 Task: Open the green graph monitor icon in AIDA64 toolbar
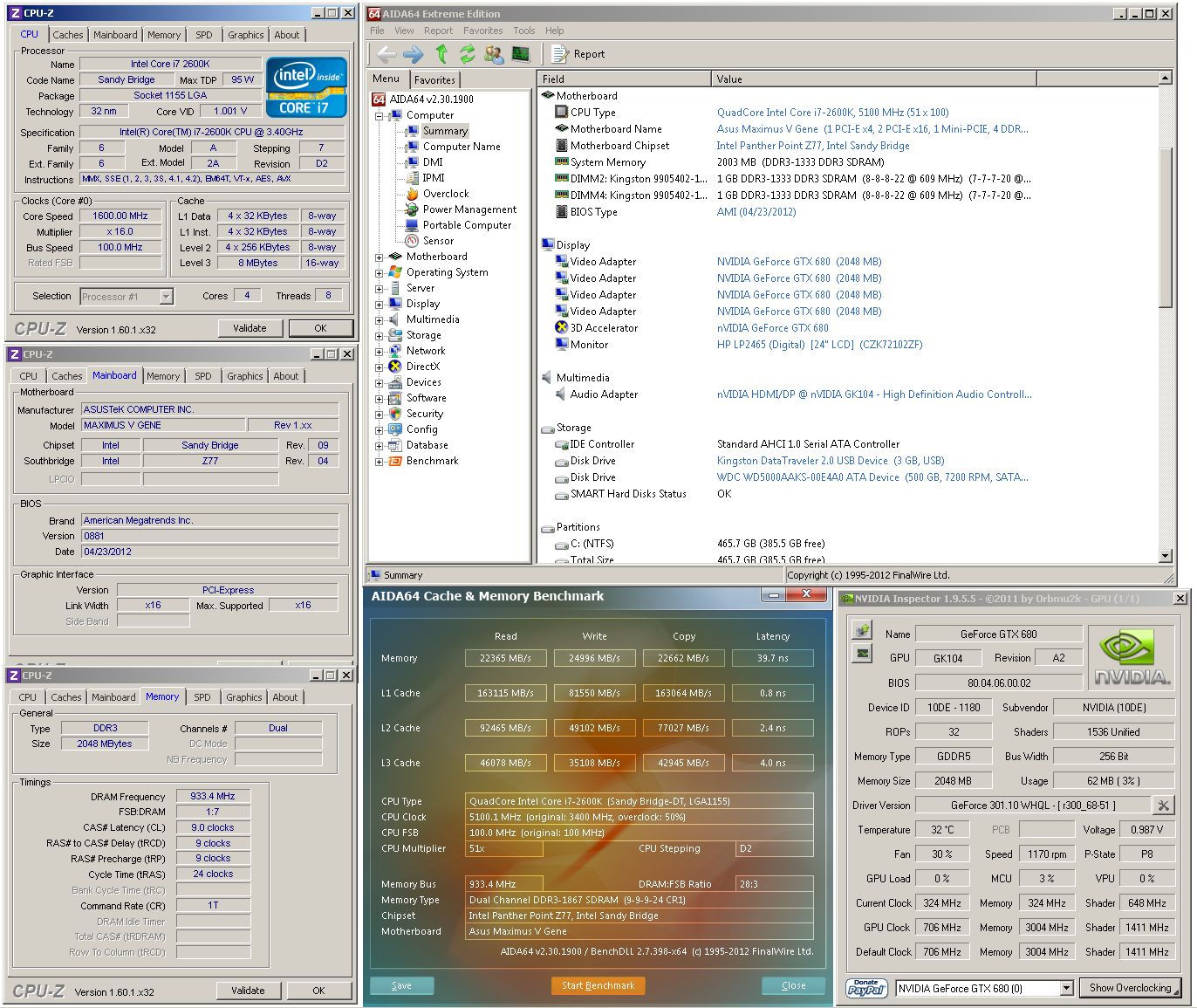point(521,54)
